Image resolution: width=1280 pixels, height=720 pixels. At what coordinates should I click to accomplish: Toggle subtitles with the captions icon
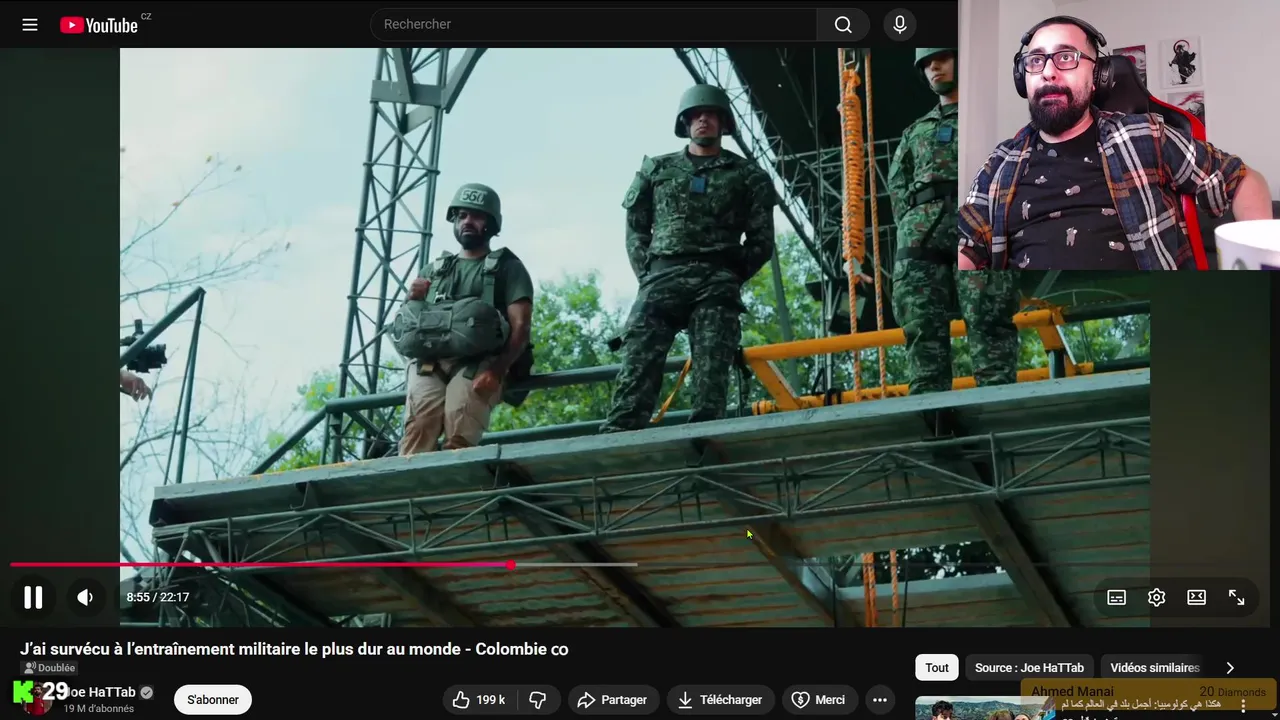pyautogui.click(x=1117, y=597)
